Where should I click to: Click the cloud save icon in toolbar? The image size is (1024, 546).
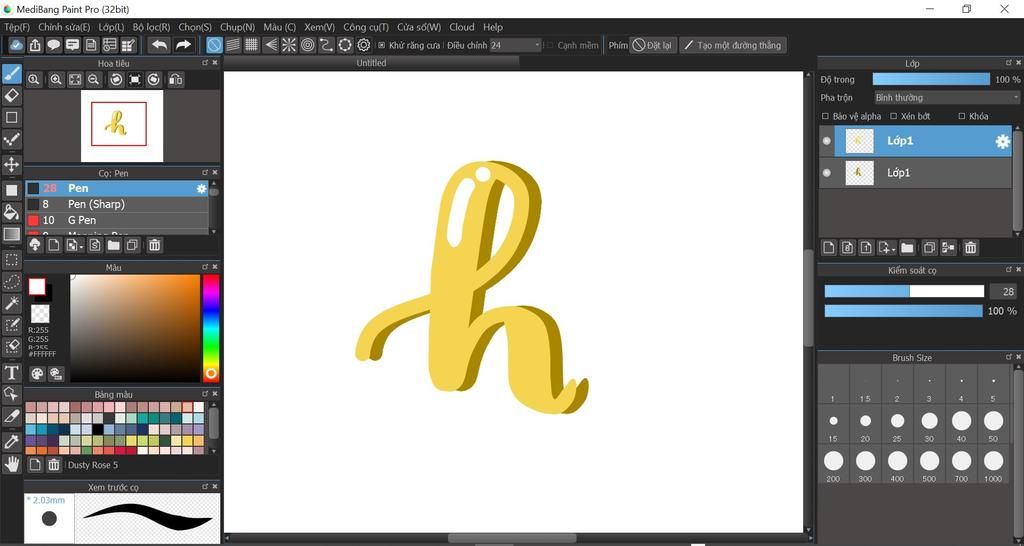click(x=16, y=45)
